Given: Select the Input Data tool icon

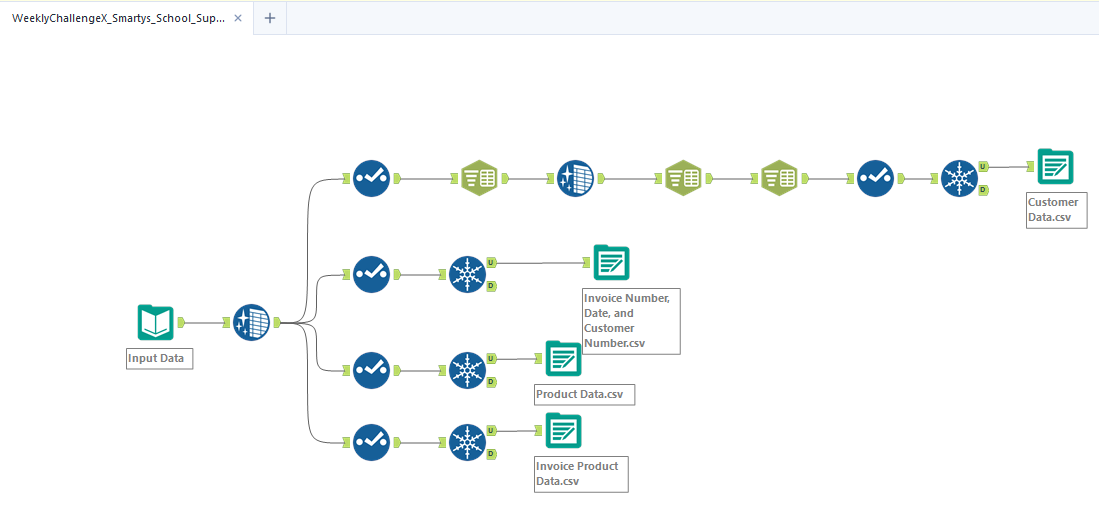Looking at the screenshot, I should point(155,323).
